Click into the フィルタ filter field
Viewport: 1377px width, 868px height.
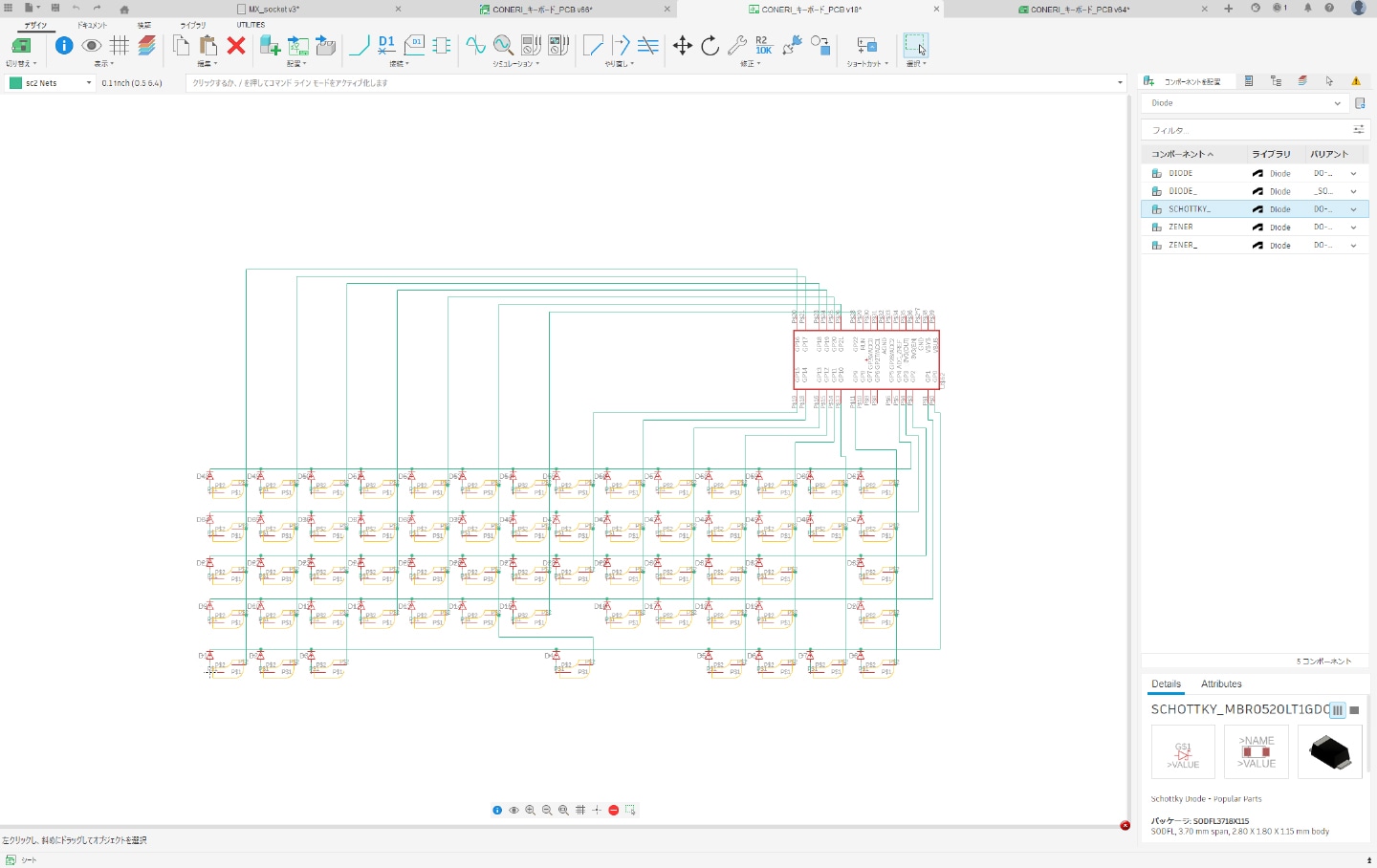pos(1243,130)
